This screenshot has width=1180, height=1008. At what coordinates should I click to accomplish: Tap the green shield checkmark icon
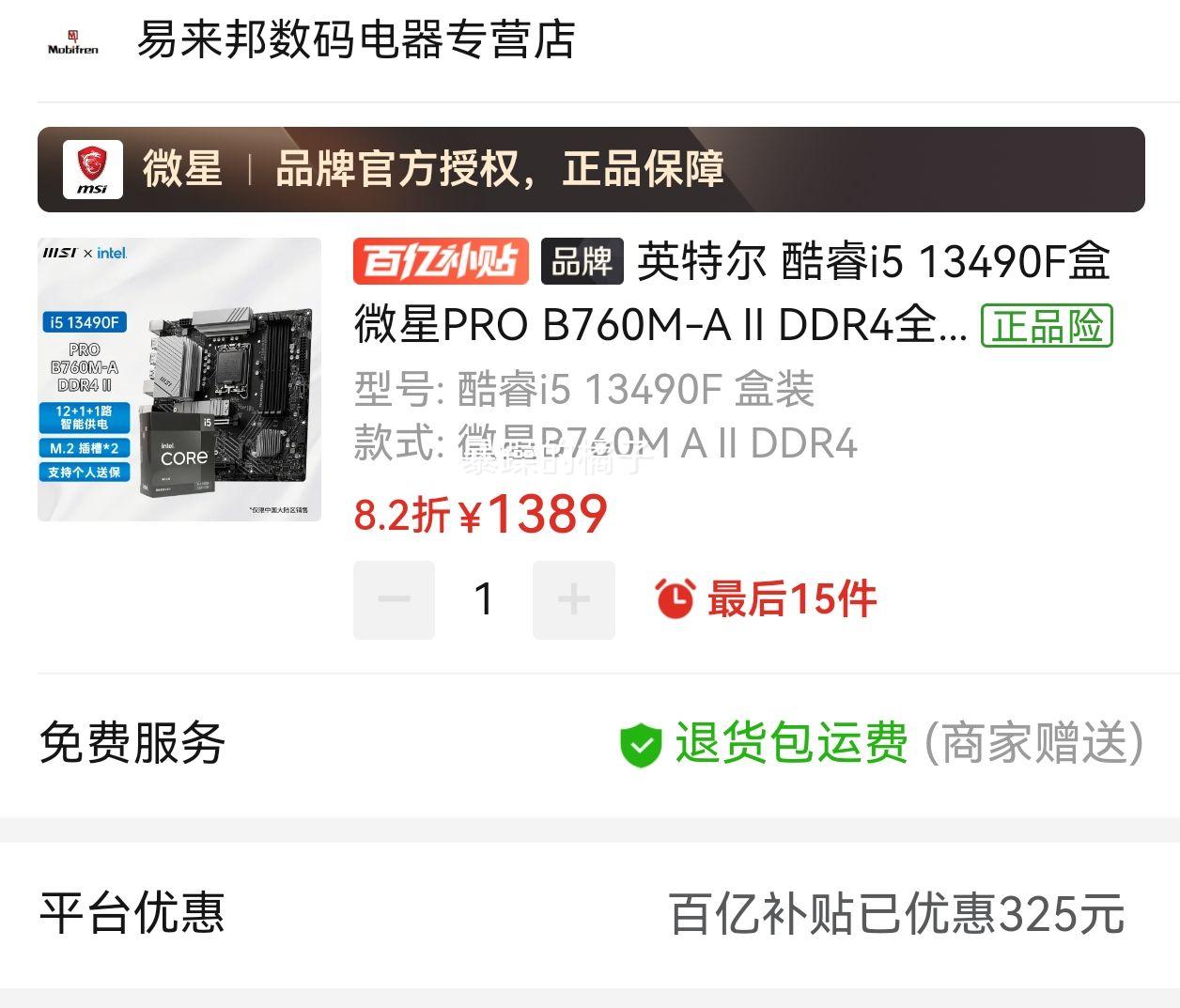tap(641, 745)
